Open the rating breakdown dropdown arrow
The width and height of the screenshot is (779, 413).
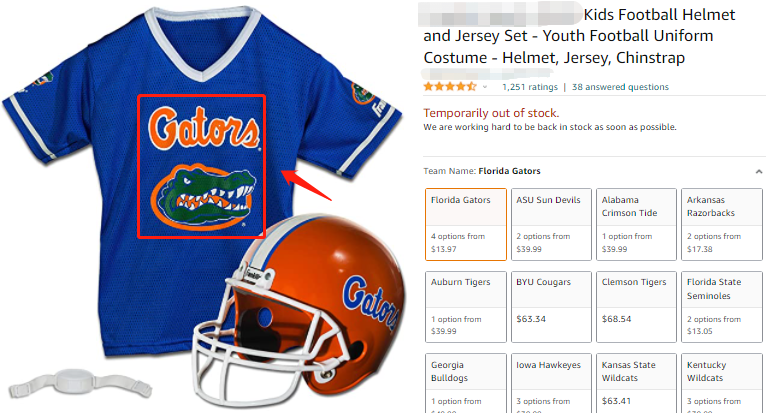click(x=486, y=87)
